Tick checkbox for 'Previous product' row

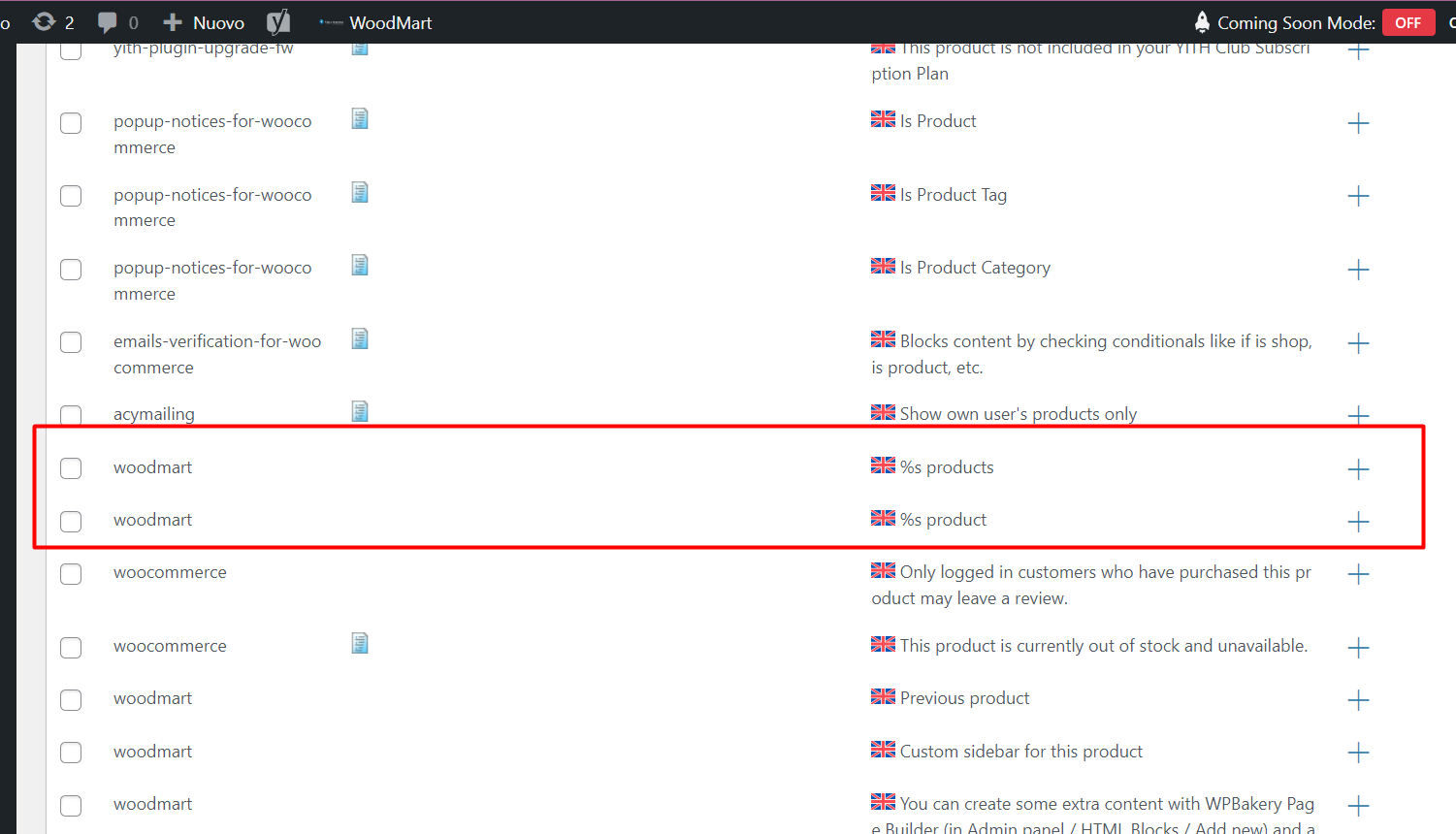click(x=71, y=699)
